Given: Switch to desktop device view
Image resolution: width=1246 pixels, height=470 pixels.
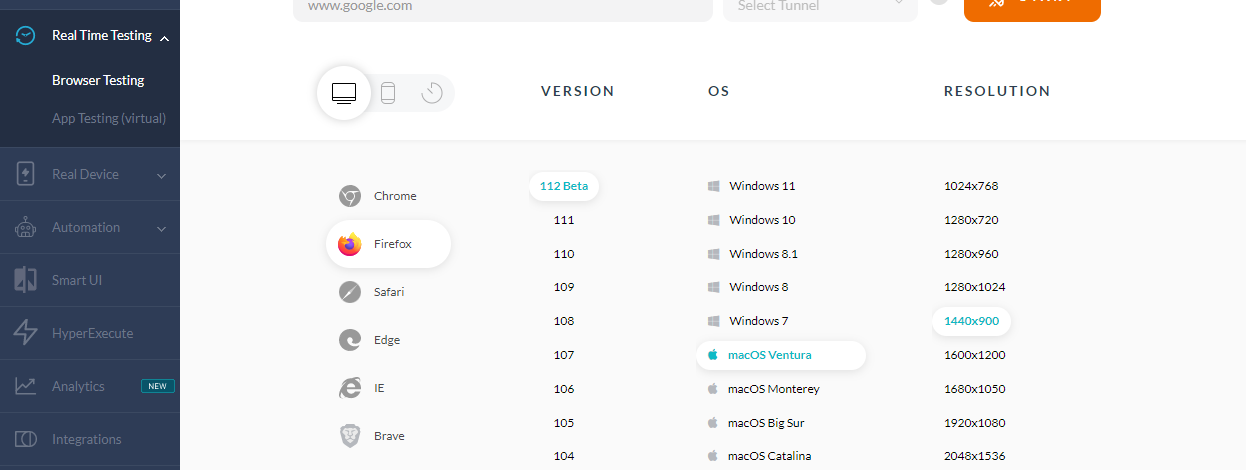Looking at the screenshot, I should click(x=344, y=93).
